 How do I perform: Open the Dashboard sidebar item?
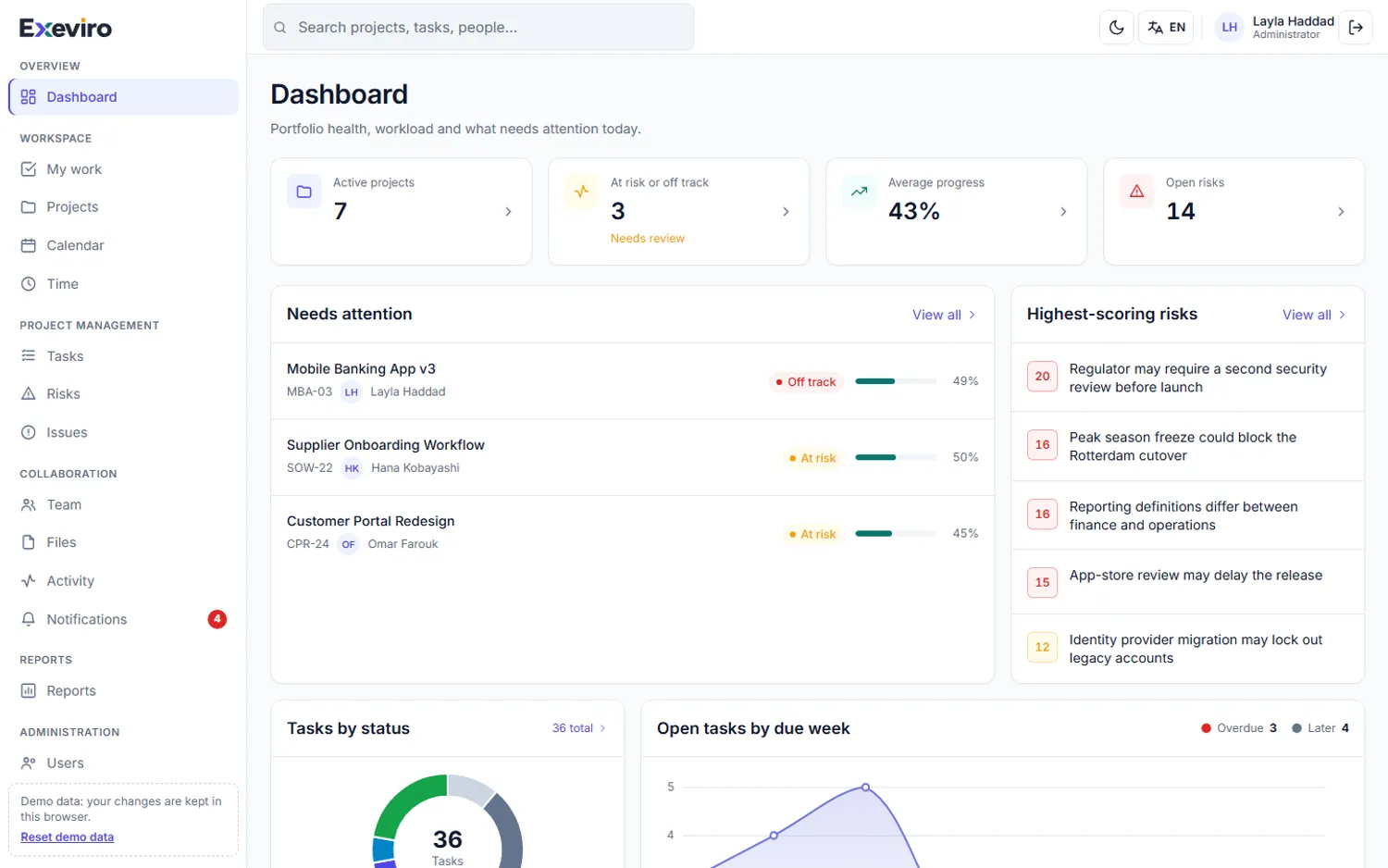pos(123,97)
